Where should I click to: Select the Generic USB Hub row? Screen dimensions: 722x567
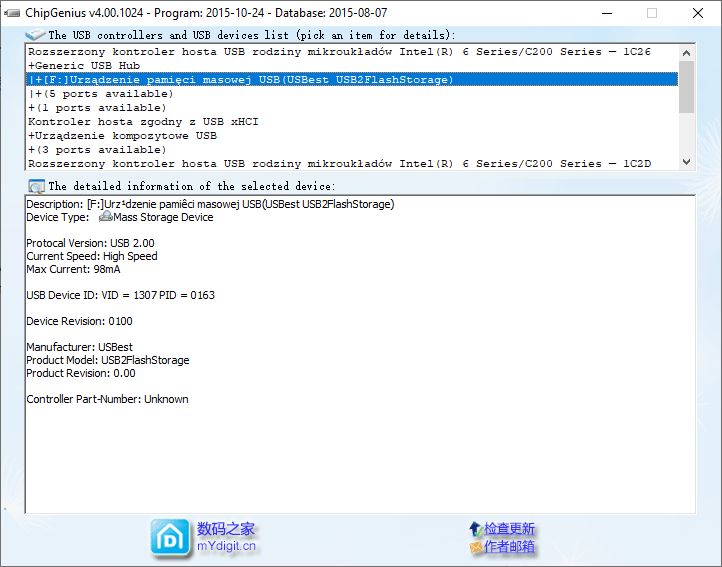pos(352,65)
